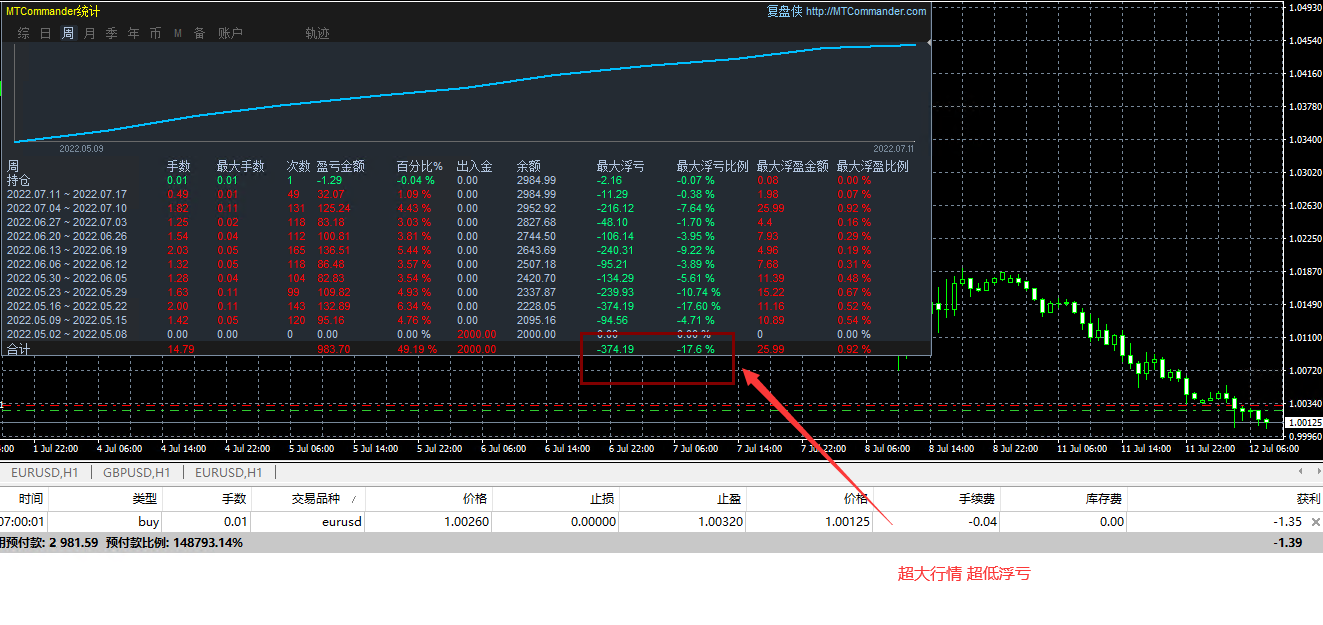Sort orders by 止盈 column header
The width and height of the screenshot is (1323, 625).
click(x=729, y=498)
